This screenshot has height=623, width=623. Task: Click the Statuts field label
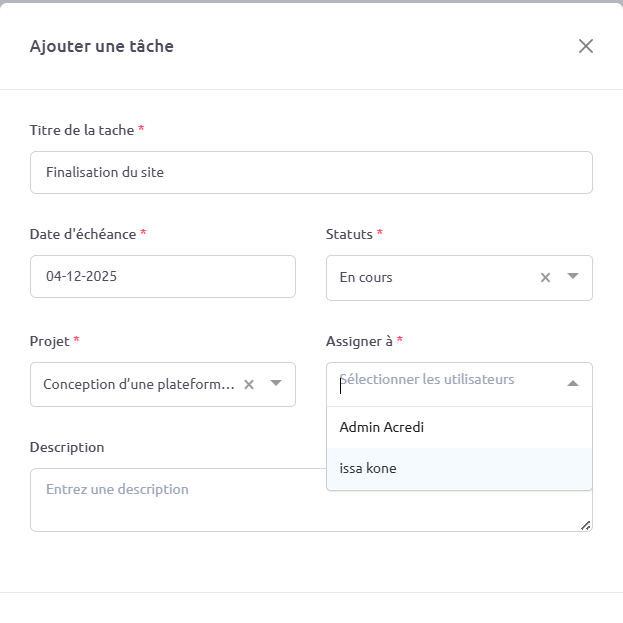349,234
